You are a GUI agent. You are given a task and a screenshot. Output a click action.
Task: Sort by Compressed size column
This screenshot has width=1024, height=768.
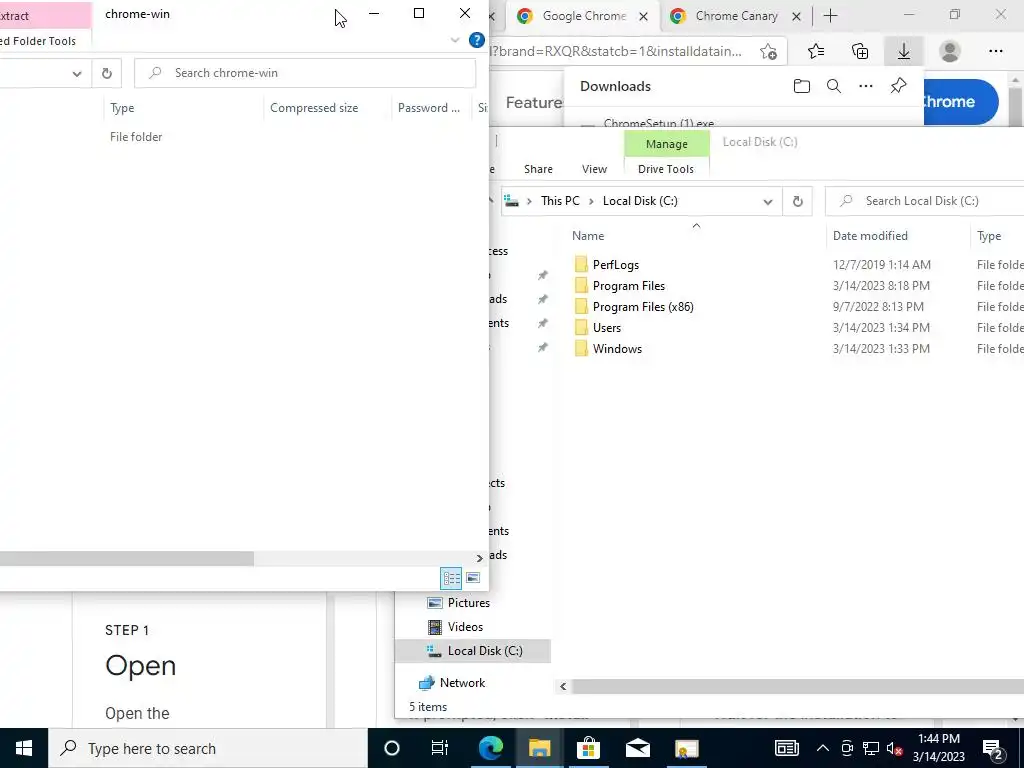coord(314,108)
